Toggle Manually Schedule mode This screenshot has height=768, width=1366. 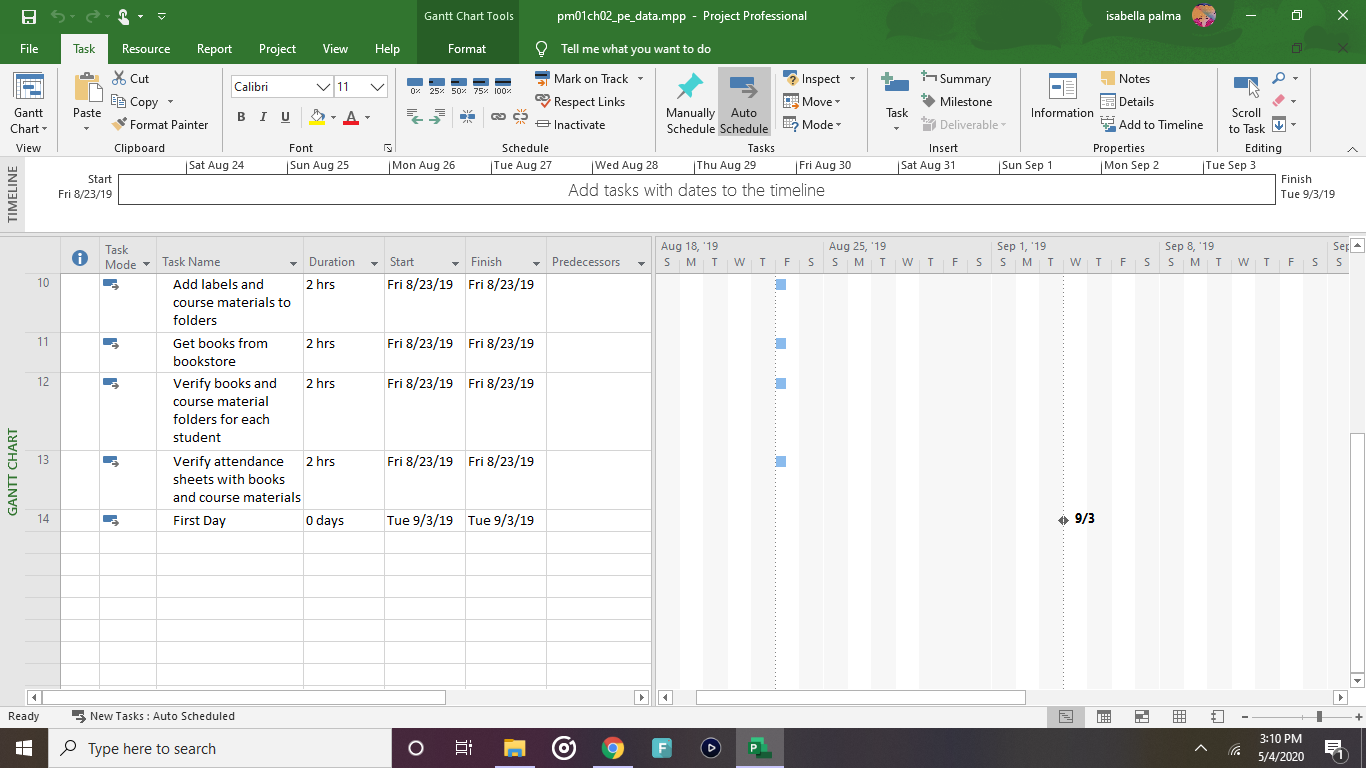tap(690, 101)
